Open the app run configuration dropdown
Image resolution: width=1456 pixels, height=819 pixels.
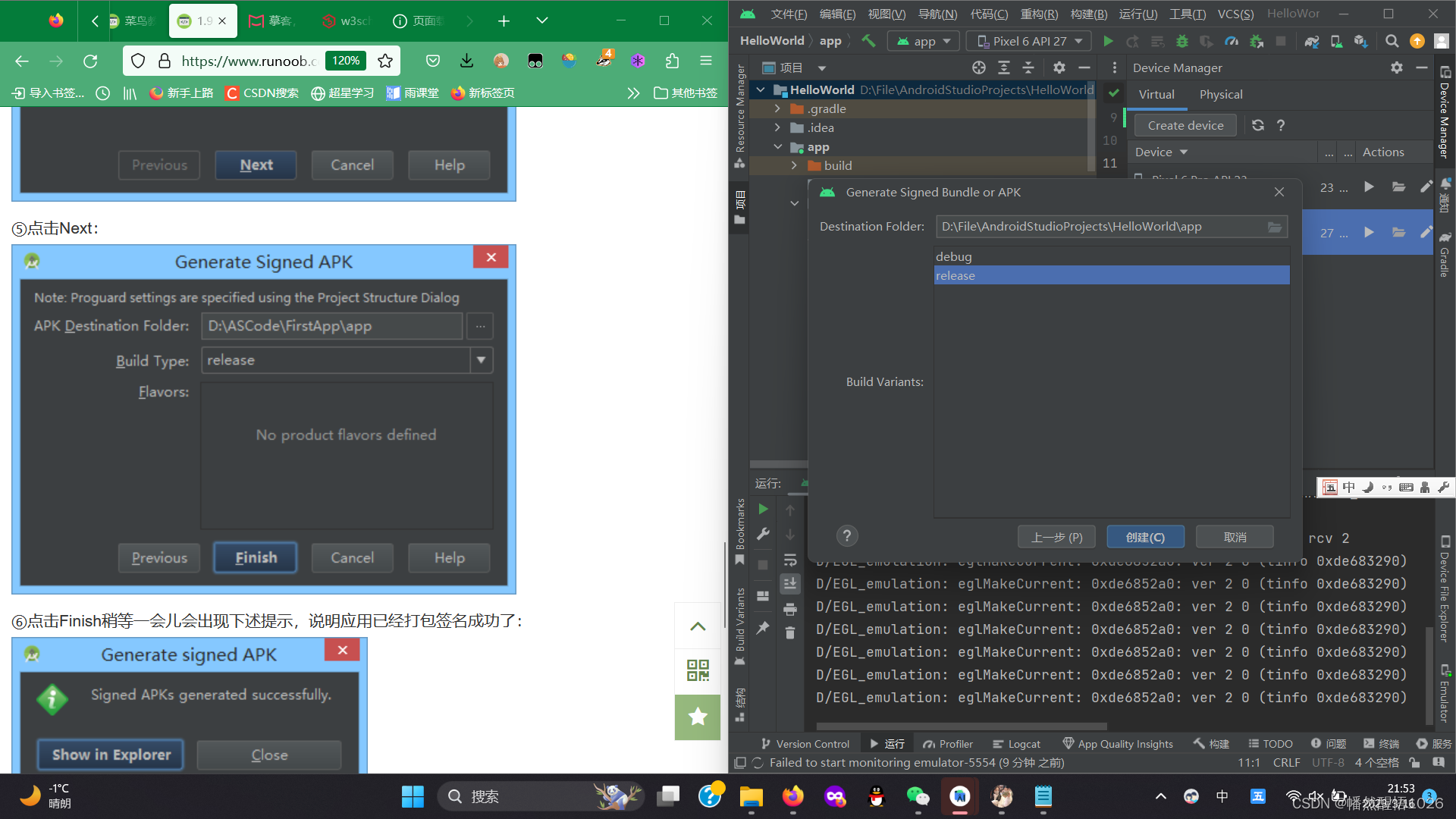(x=924, y=41)
